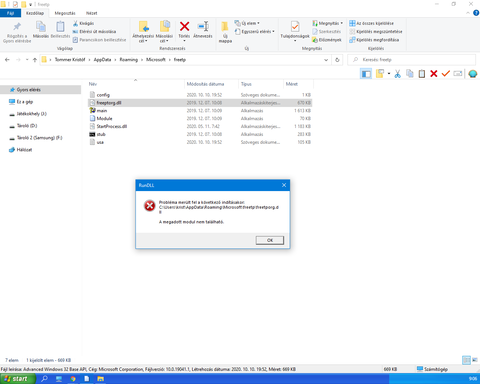This screenshot has height=384, width=480.
Task: Click Kijelölés megszüntetése (Select none)
Action: point(376,31)
